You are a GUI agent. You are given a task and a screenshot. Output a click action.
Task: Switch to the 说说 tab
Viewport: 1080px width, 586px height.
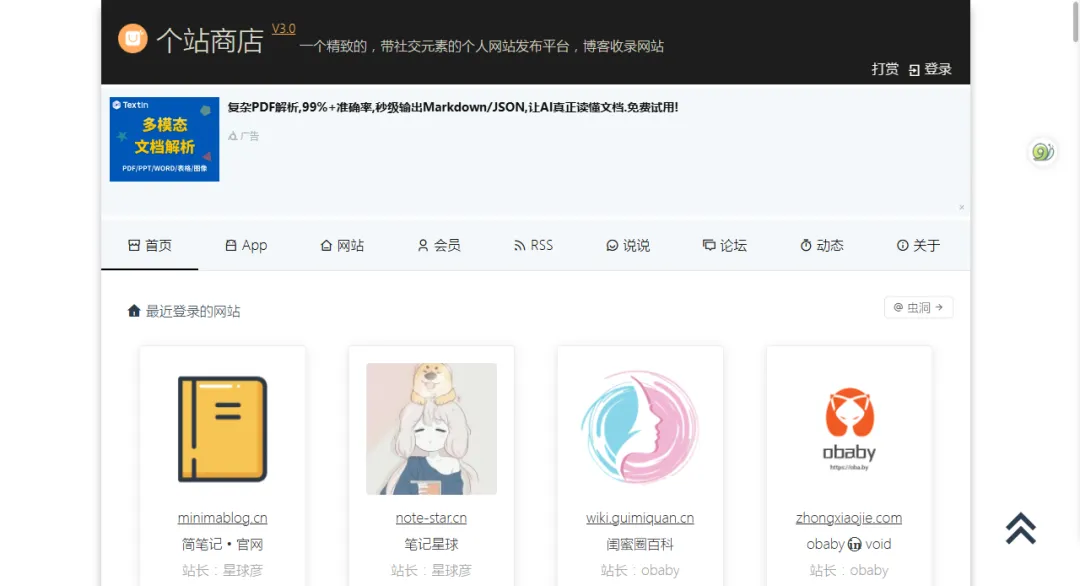click(x=627, y=245)
